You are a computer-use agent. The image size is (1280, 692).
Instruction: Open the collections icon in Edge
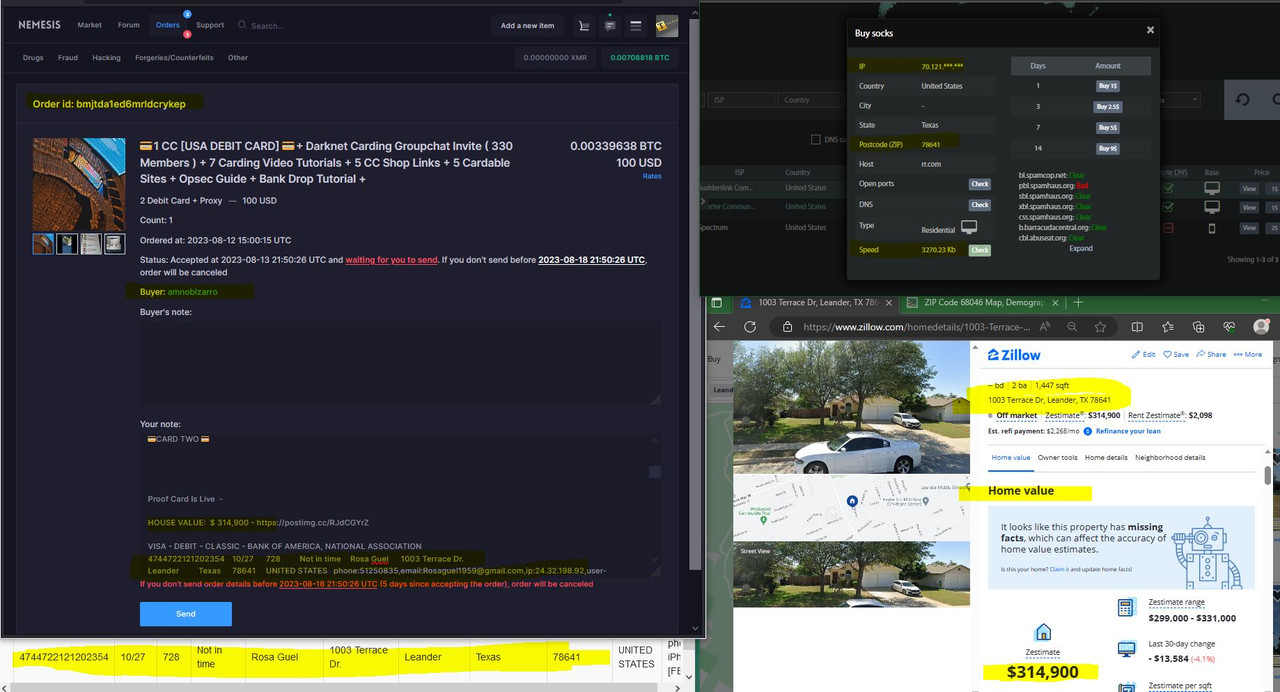tap(1199, 327)
